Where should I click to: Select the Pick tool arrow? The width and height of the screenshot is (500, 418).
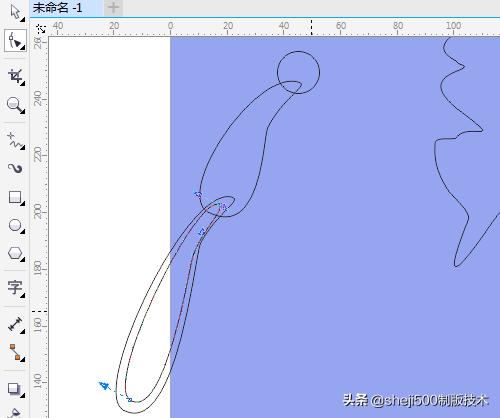coord(15,12)
